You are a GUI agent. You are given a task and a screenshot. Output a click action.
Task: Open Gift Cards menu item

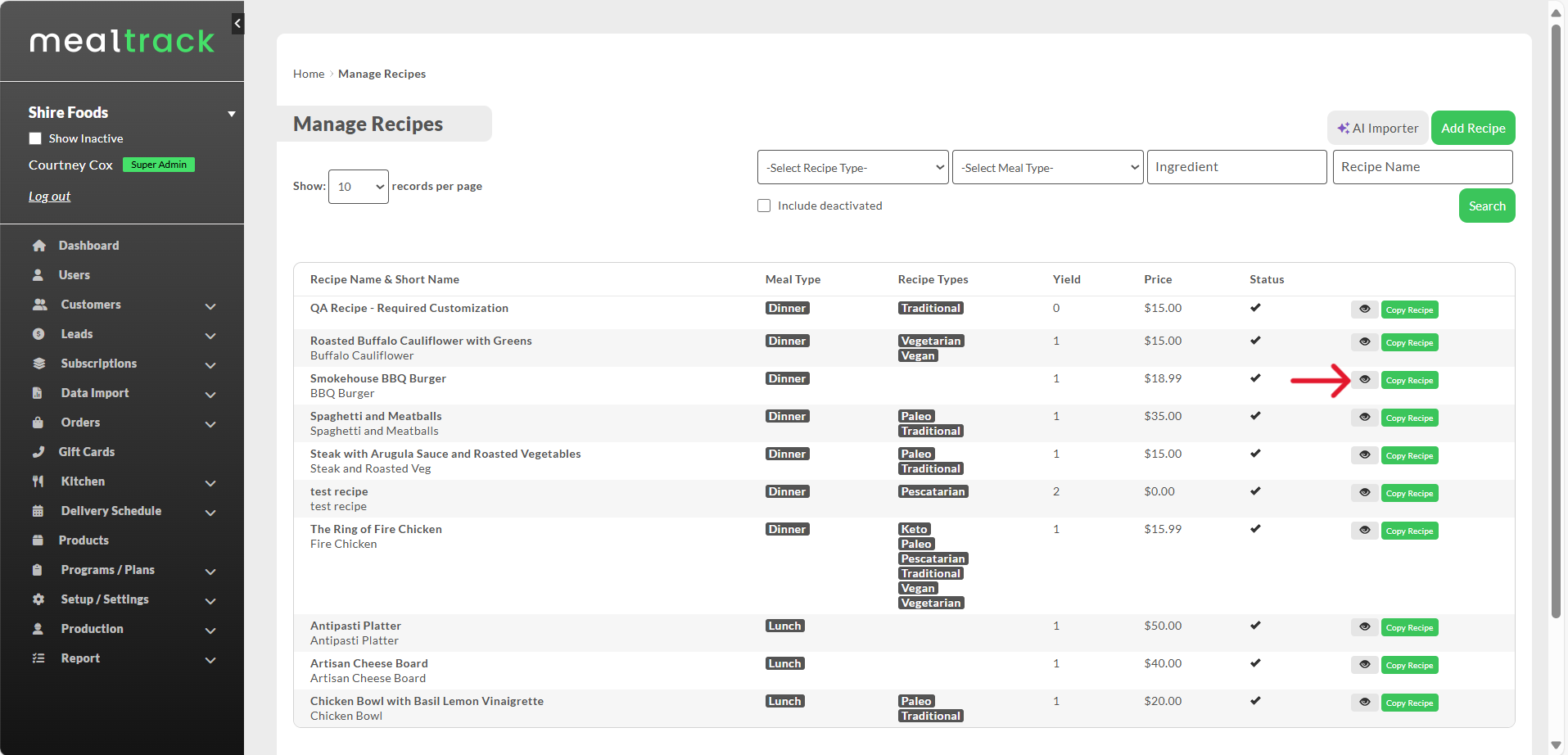[x=87, y=452]
